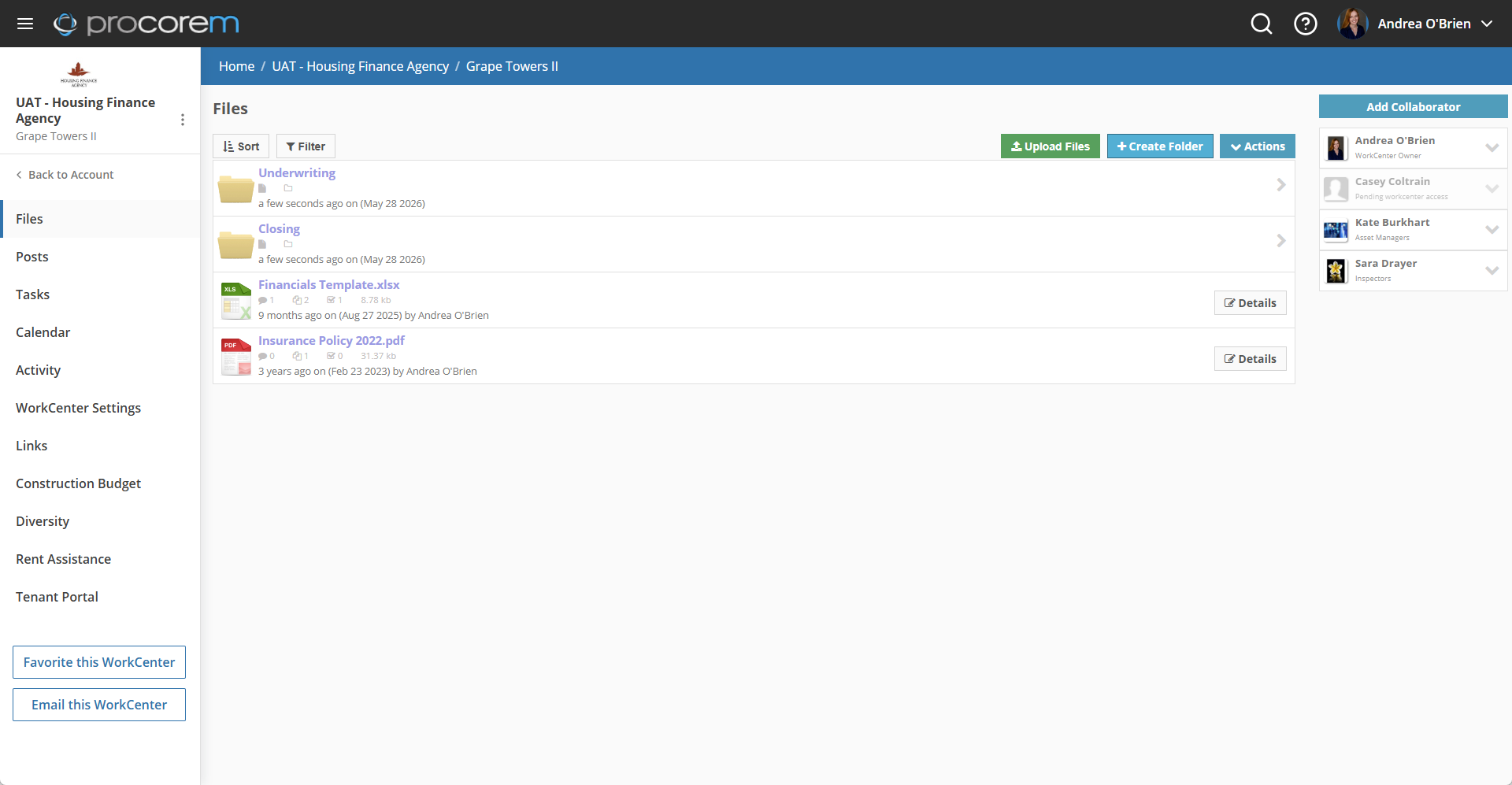
Task: Click the file count icon under Underwriting
Action: point(262,188)
